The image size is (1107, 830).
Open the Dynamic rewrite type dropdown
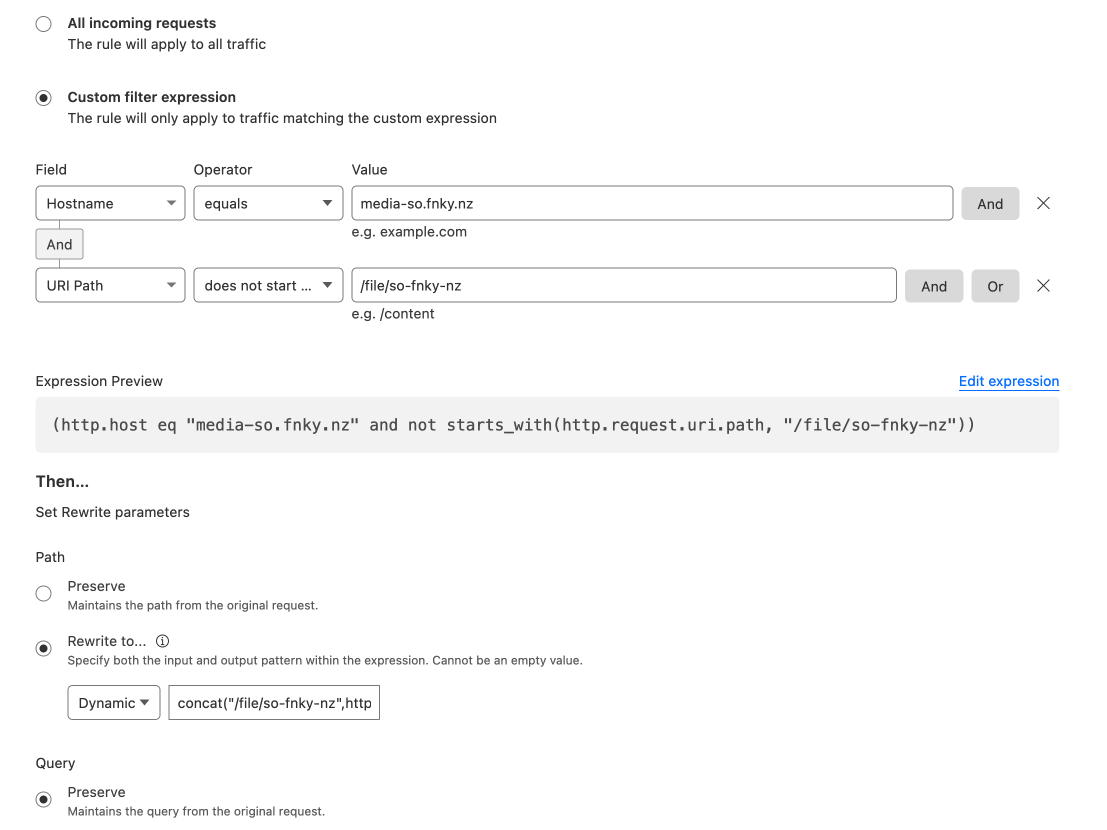[x=114, y=703]
